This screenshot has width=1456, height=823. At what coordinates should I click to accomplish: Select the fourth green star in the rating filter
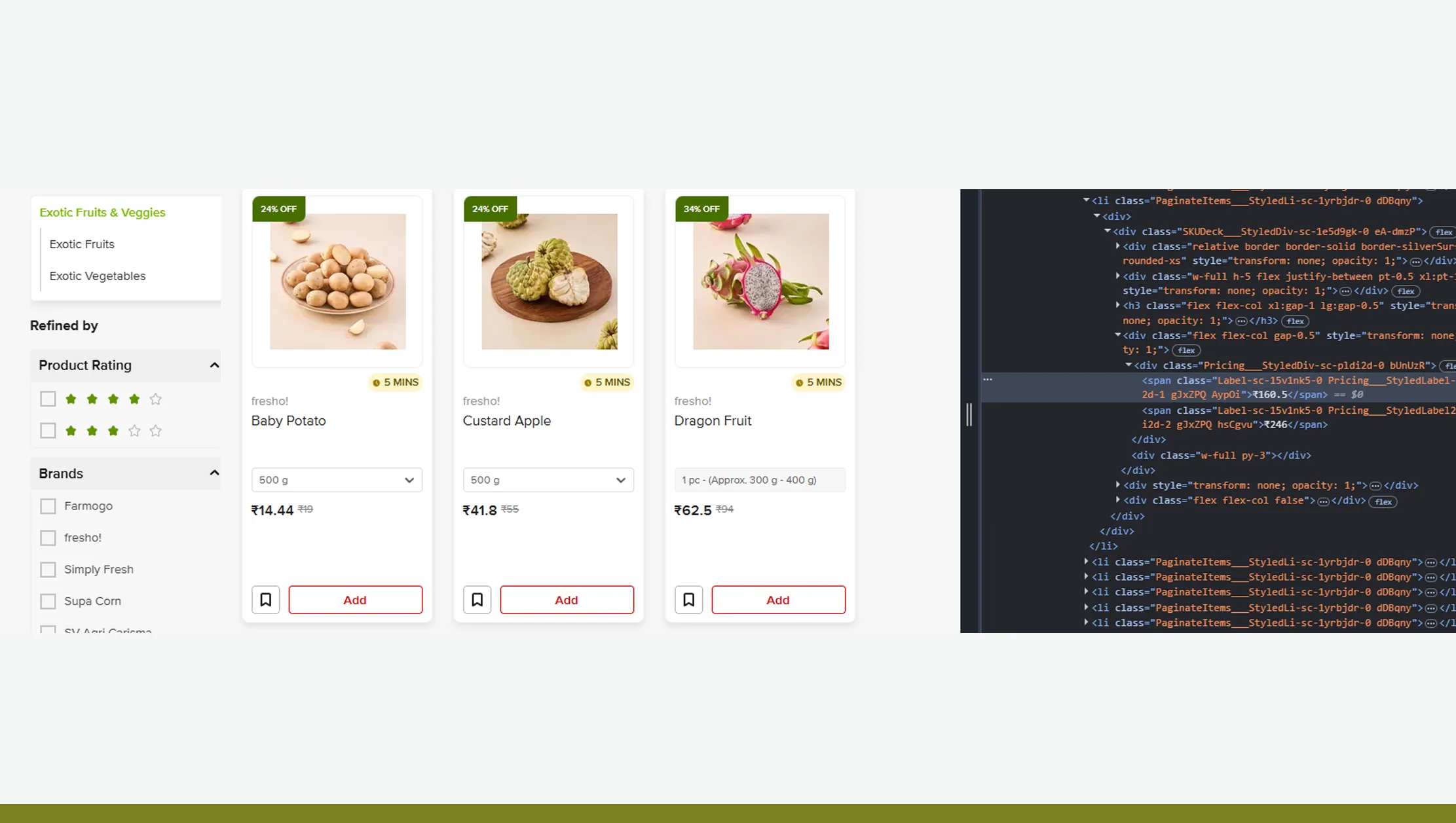[134, 398]
